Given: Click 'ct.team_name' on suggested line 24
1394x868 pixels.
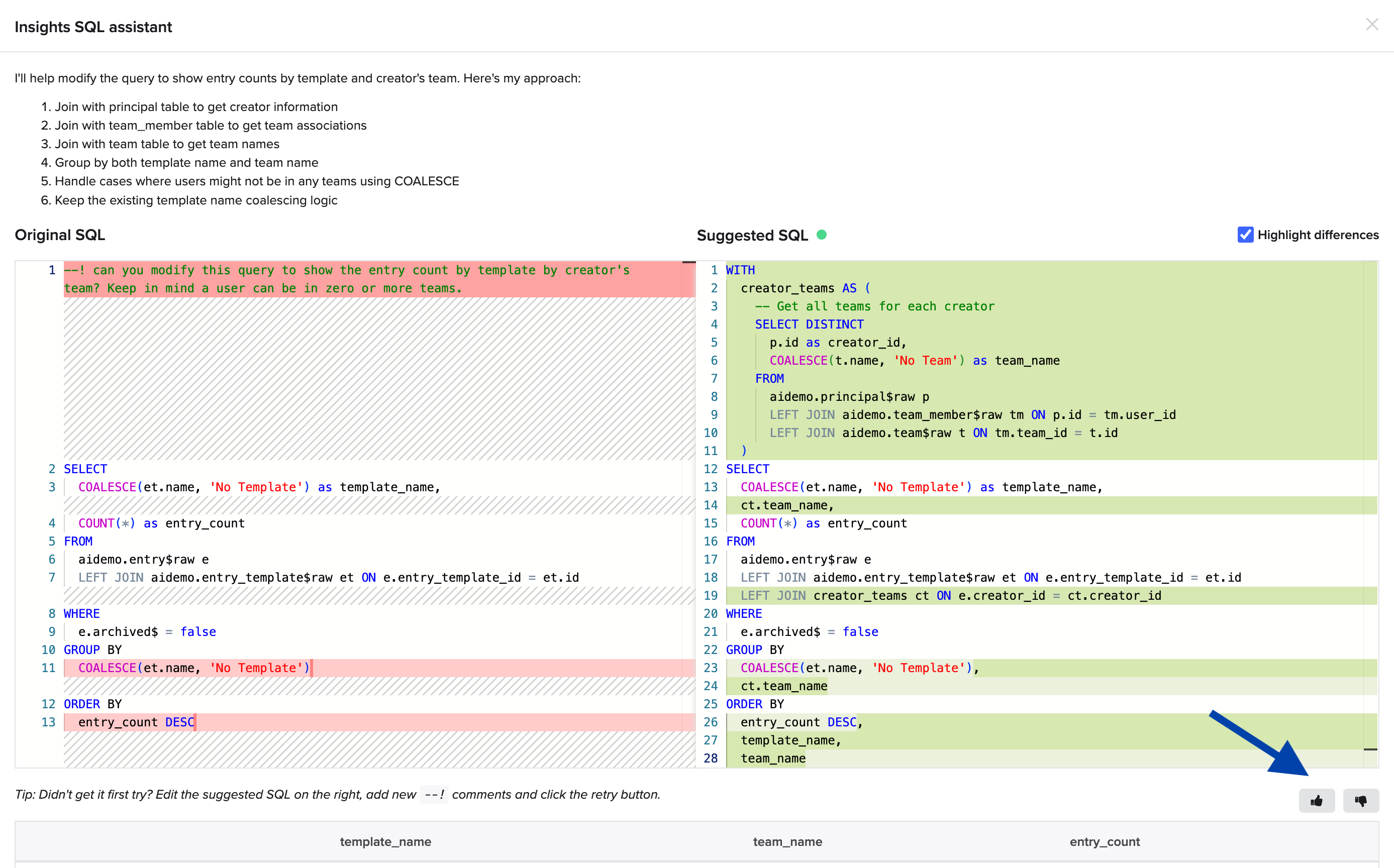Looking at the screenshot, I should pyautogui.click(x=784, y=686).
